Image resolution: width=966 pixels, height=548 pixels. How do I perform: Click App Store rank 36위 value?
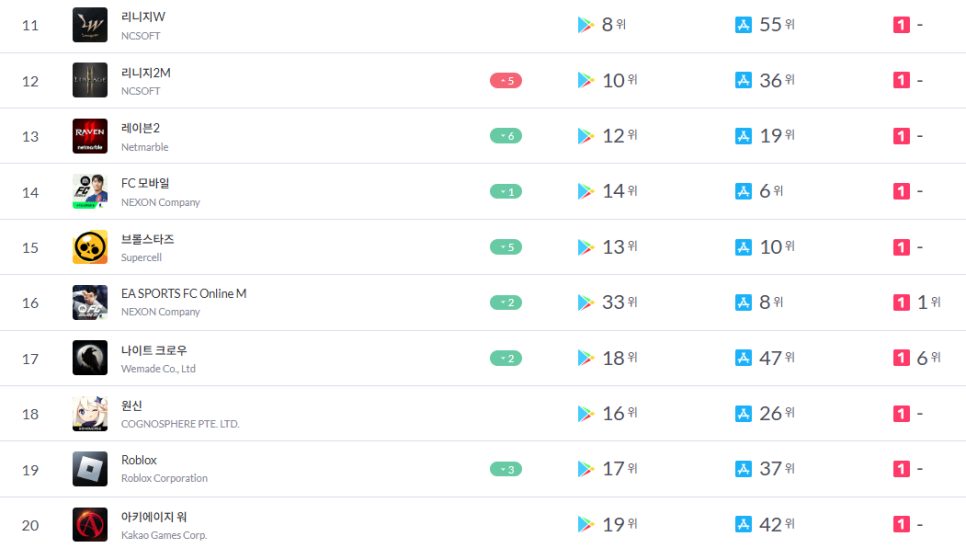point(777,80)
